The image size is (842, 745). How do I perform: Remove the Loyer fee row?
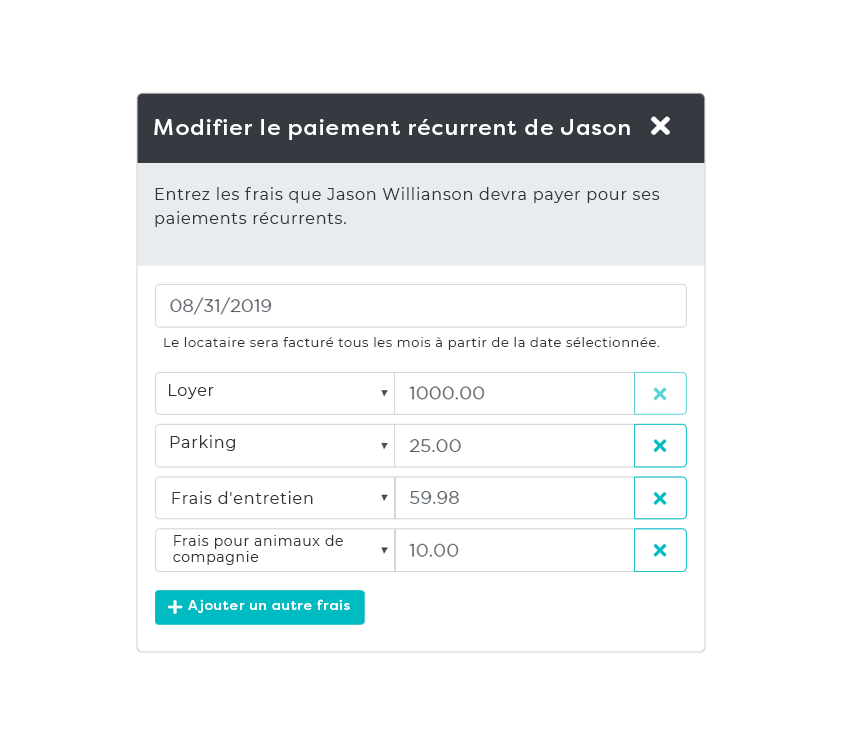coord(660,394)
